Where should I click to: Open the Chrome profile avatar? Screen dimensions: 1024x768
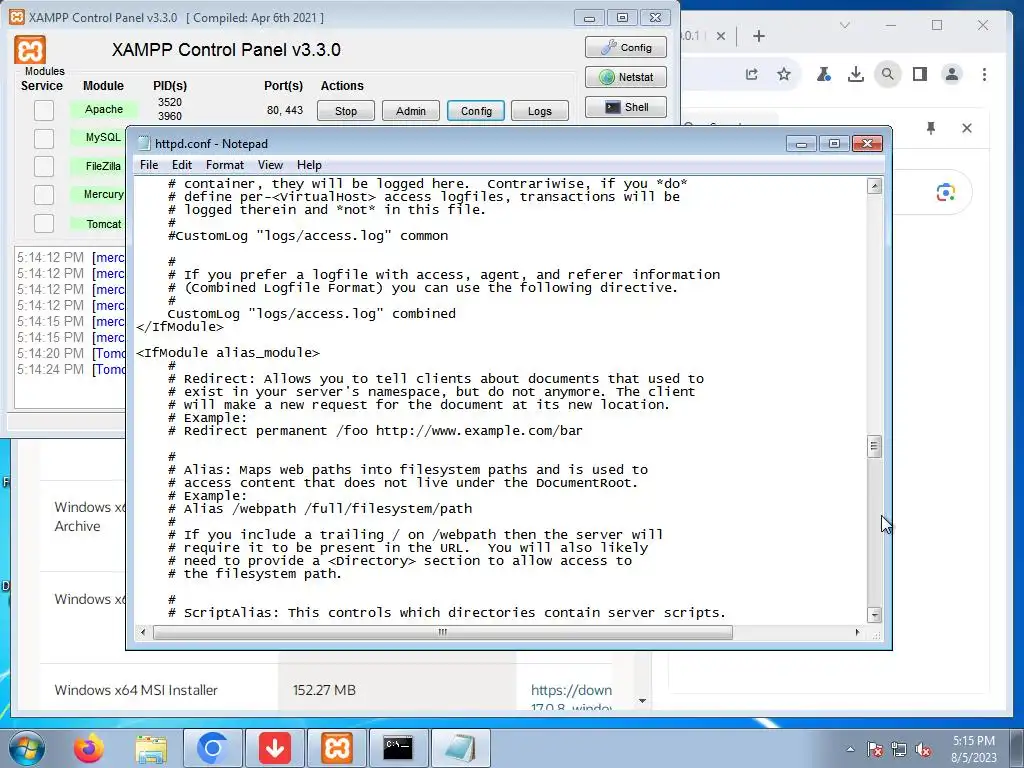pos(952,74)
